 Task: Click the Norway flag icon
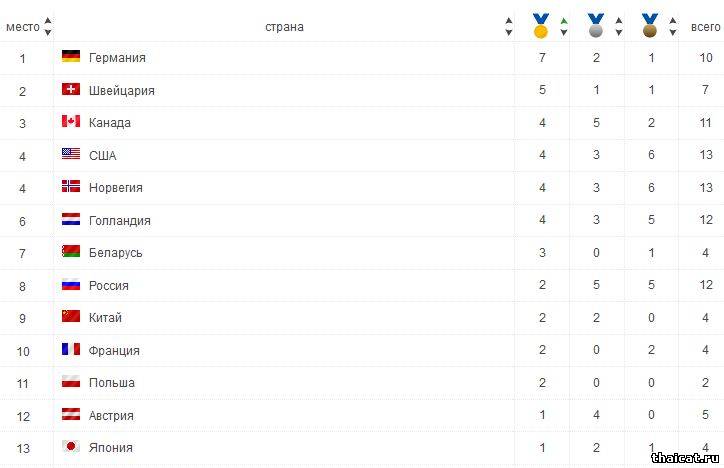click(x=70, y=187)
